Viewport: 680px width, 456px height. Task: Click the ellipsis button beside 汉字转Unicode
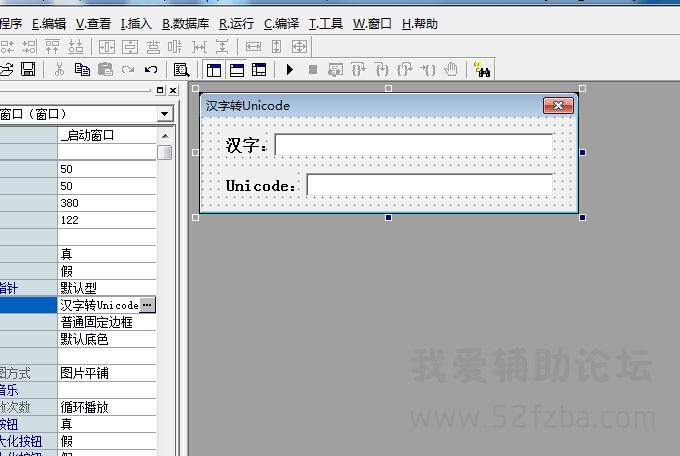coord(147,305)
